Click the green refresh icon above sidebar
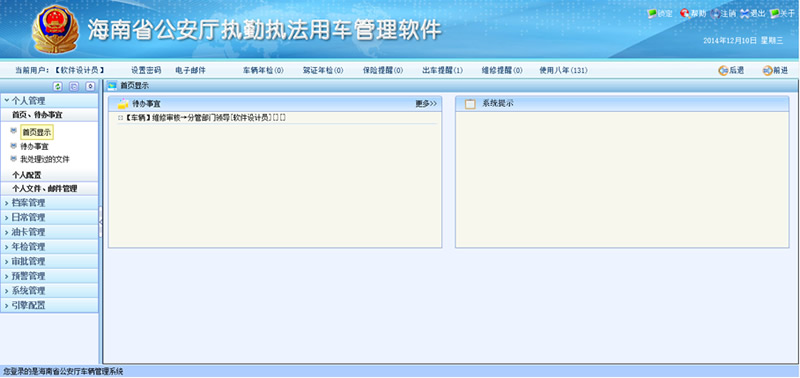800x378 pixels. [x=58, y=87]
